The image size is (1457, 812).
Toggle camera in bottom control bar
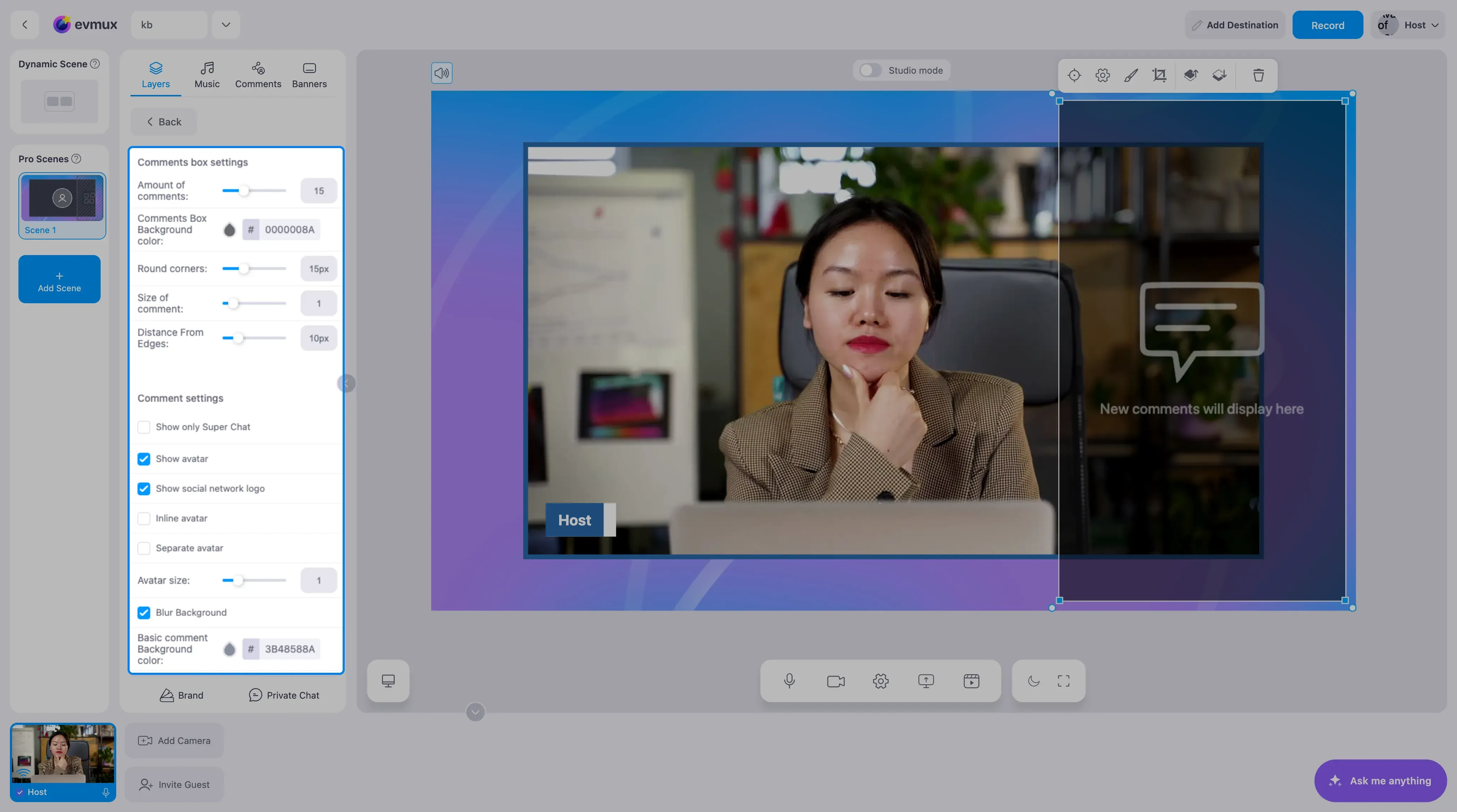(836, 681)
